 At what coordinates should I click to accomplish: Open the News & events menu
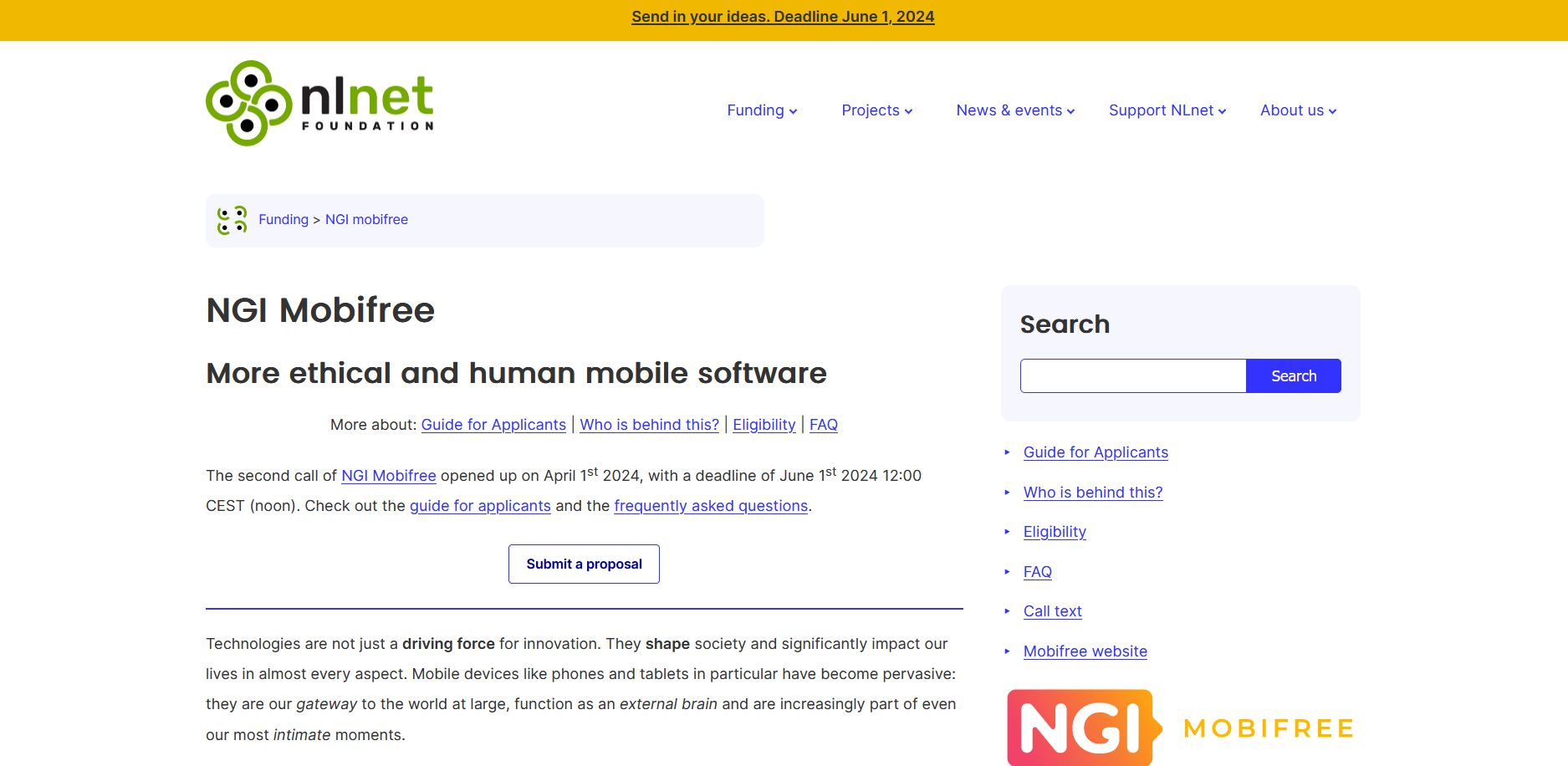click(x=1015, y=110)
